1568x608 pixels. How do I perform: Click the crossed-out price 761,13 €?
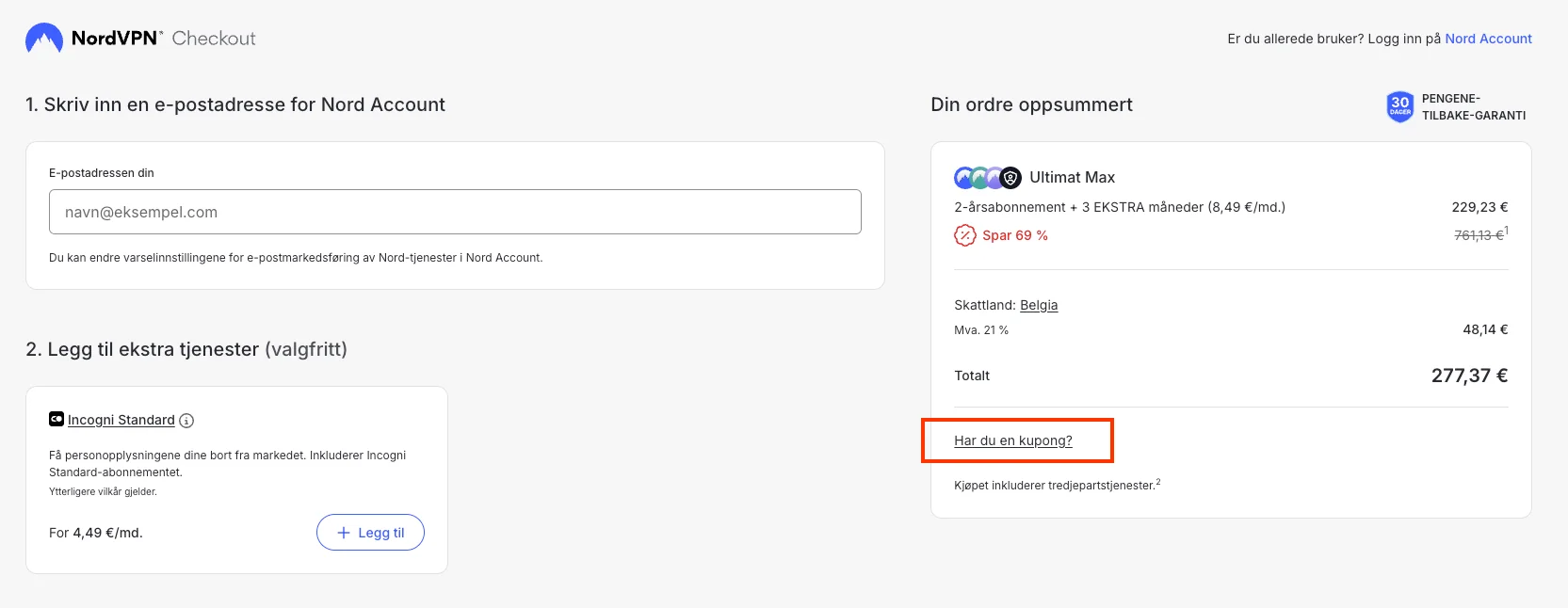click(1479, 235)
